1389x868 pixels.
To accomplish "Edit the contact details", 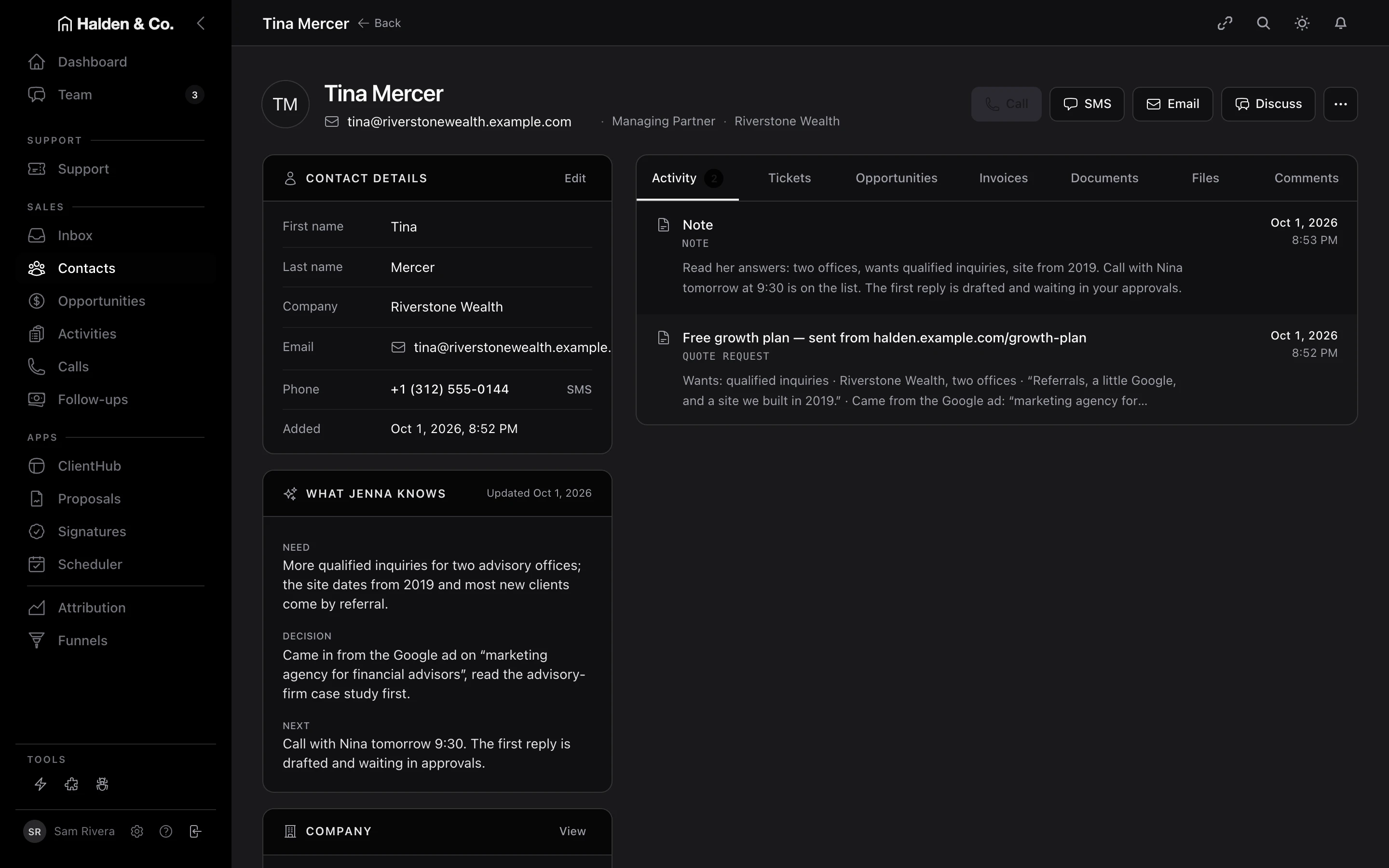I will point(574,178).
